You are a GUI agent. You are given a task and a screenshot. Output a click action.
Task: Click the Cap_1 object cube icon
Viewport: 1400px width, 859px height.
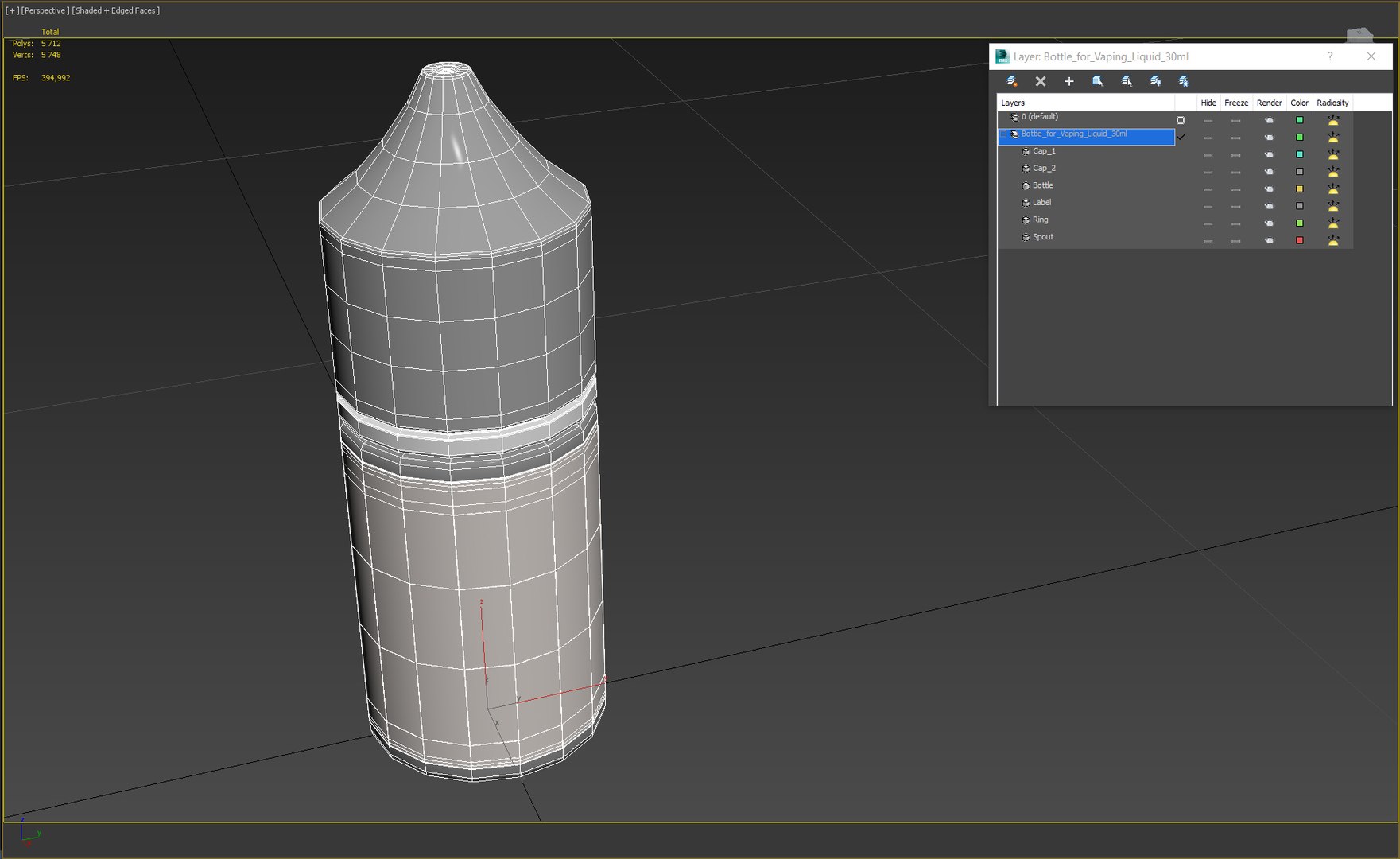[1026, 151]
